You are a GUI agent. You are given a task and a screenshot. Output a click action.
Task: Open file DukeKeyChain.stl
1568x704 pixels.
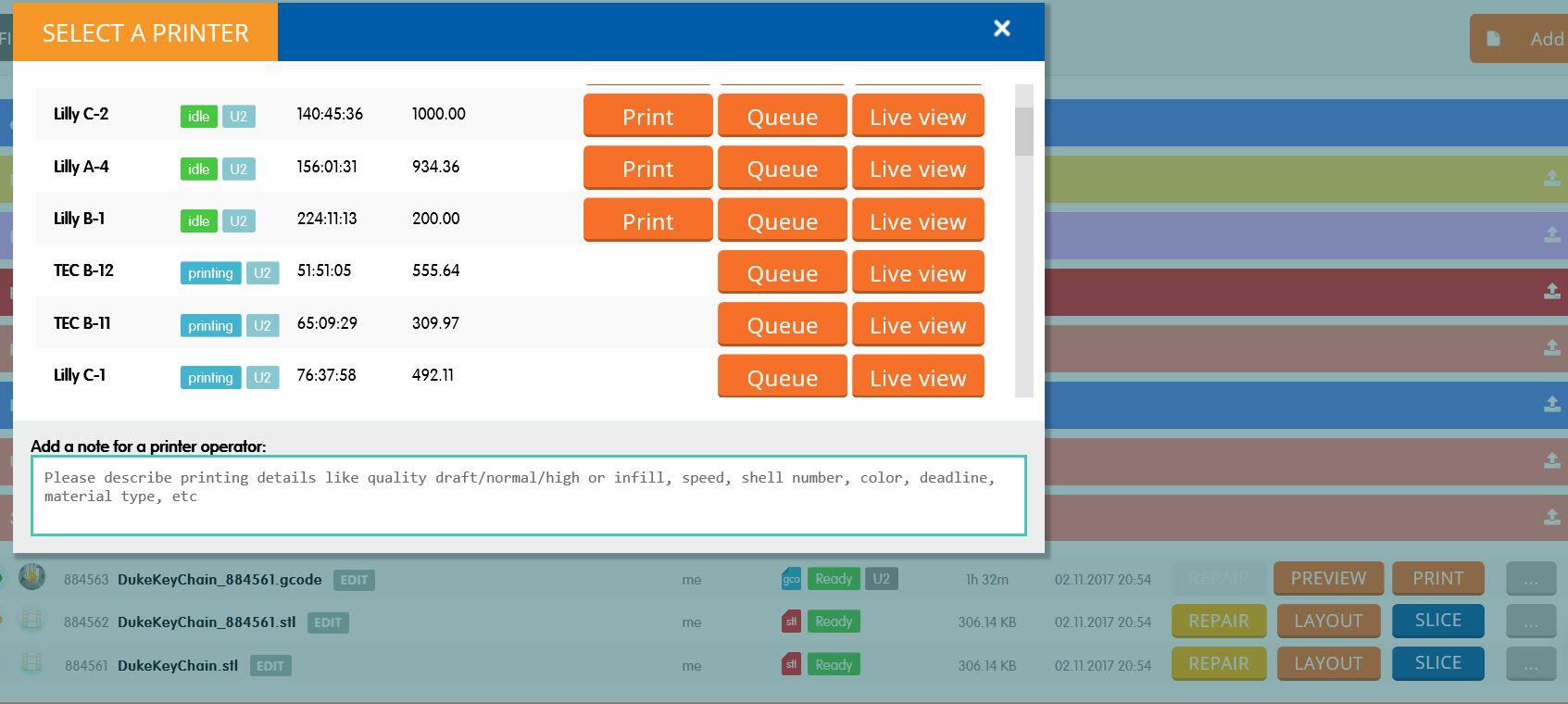pyautogui.click(x=178, y=666)
